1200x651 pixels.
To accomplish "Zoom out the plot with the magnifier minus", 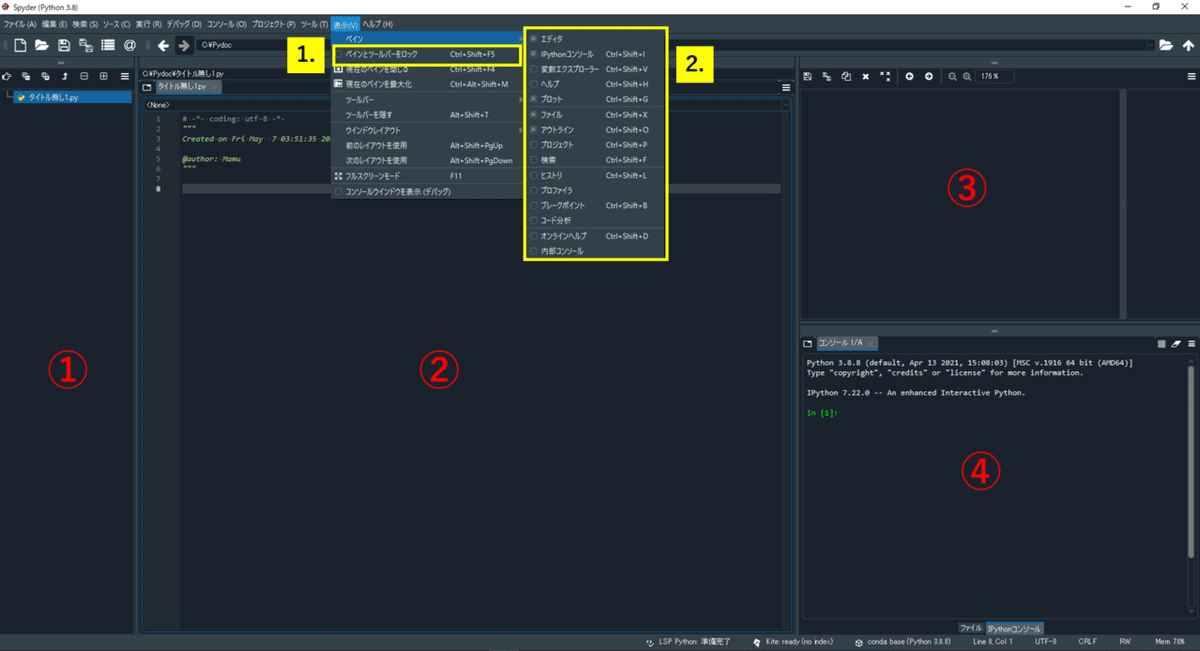I will tap(953, 76).
